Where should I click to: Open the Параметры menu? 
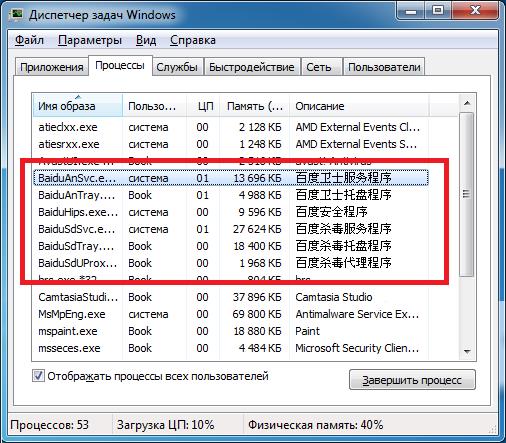click(x=90, y=40)
